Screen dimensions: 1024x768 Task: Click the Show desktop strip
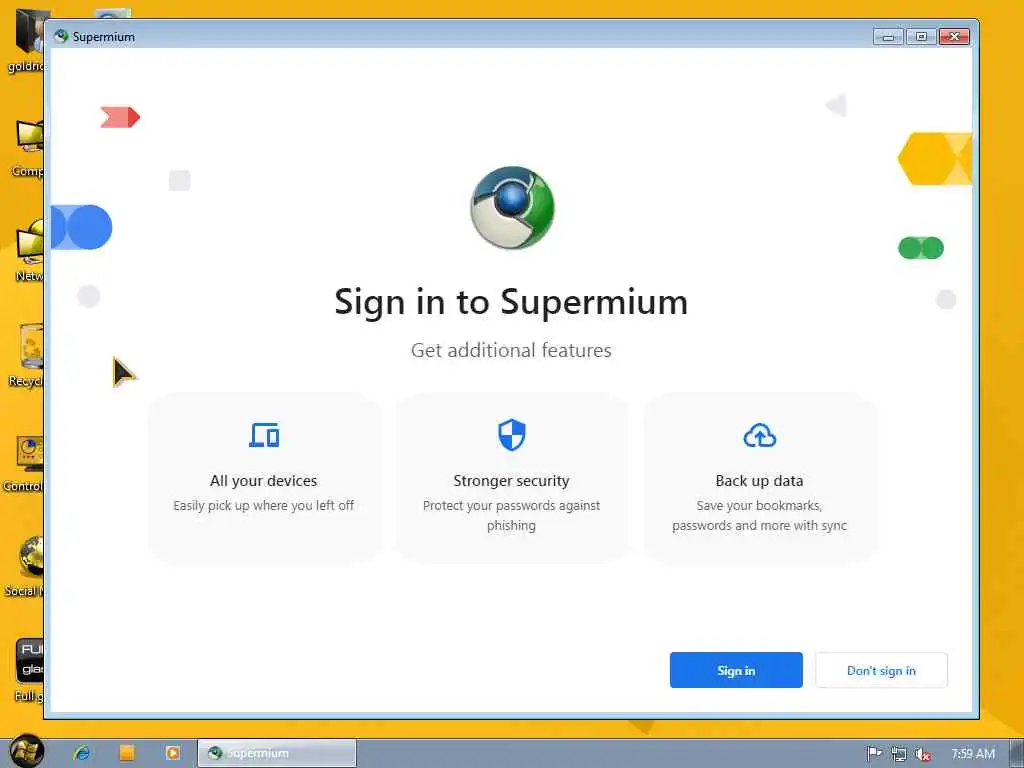pos(1016,753)
